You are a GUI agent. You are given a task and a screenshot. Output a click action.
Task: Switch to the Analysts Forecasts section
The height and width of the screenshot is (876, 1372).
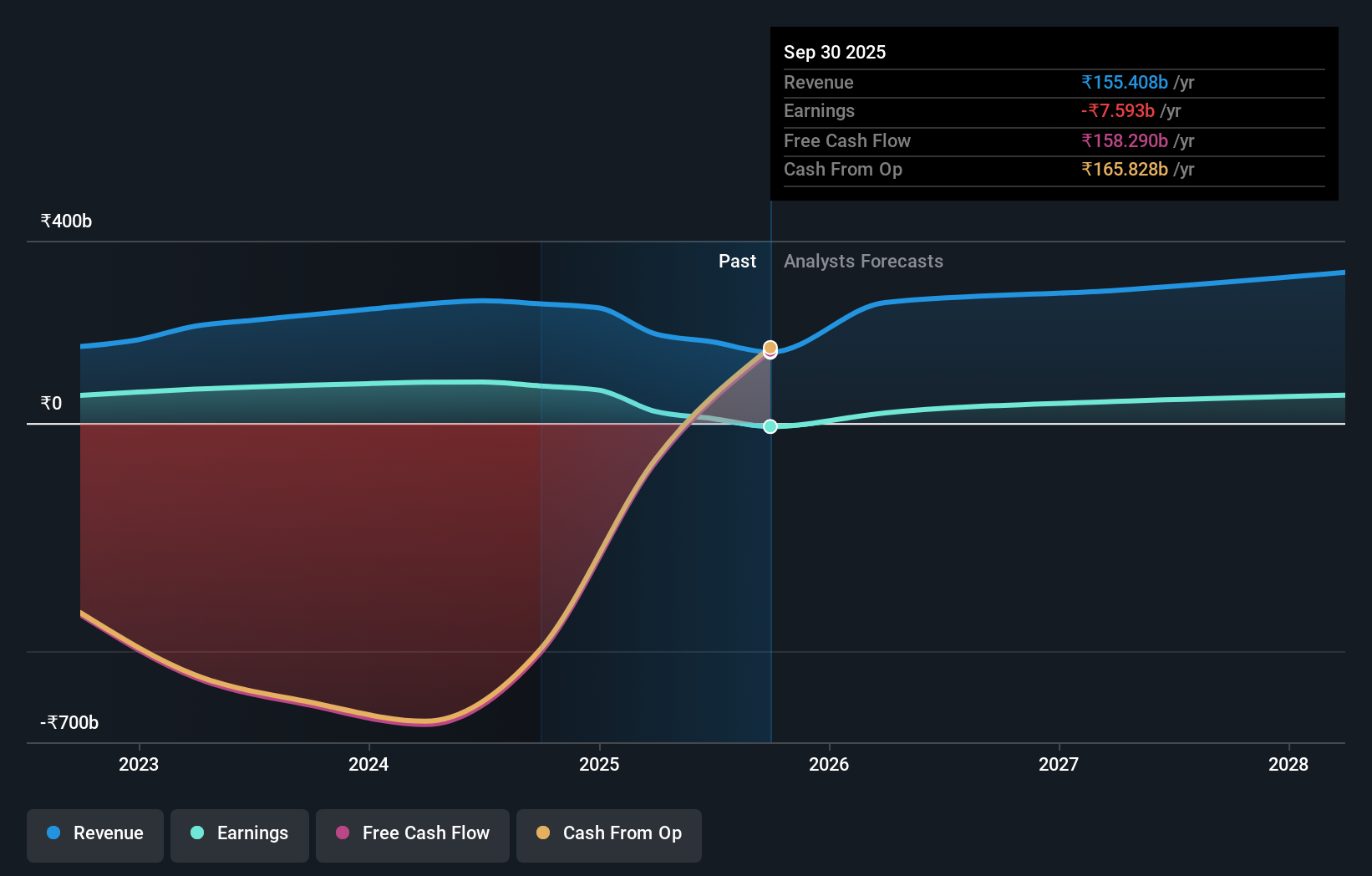pos(863,261)
